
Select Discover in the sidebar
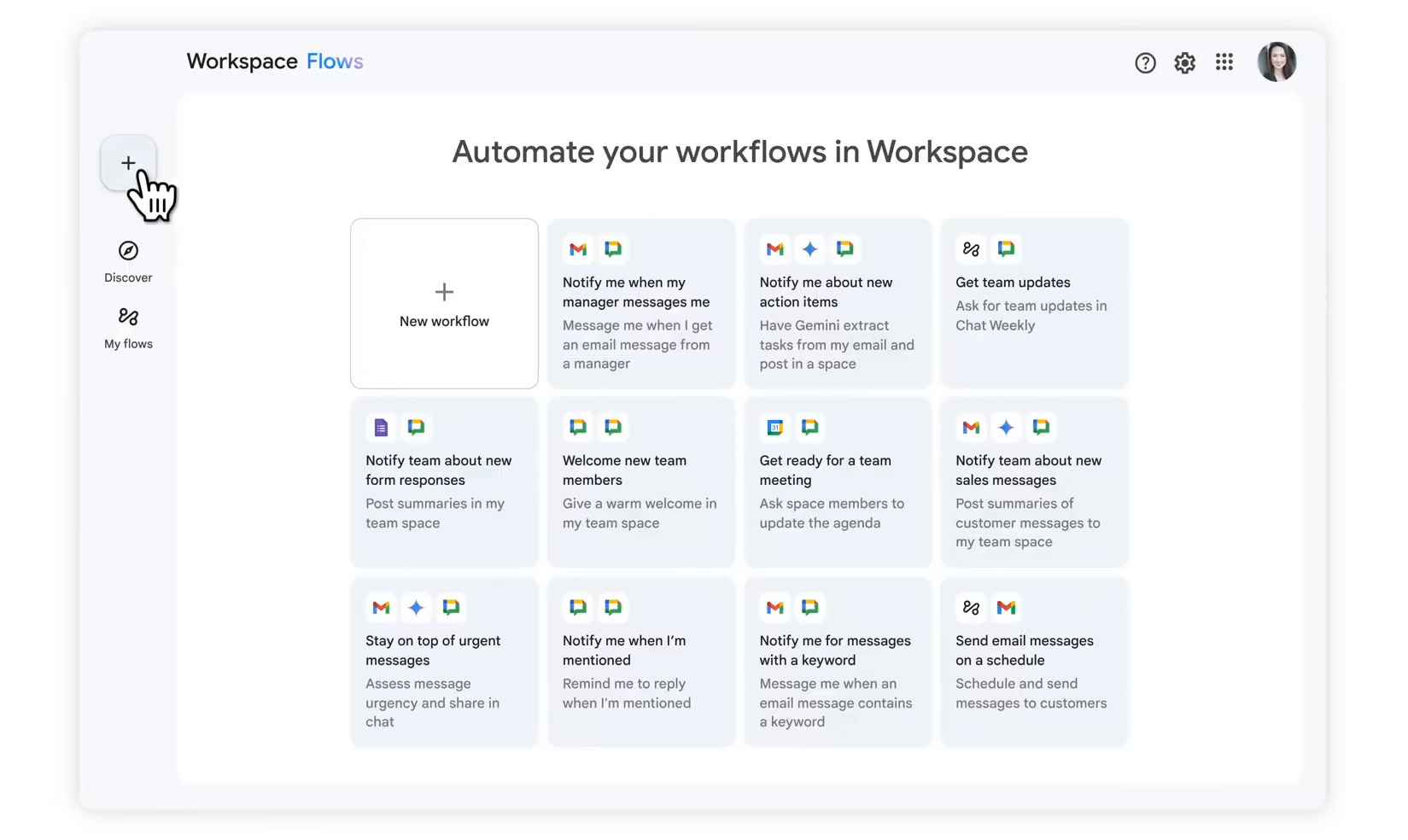click(127, 261)
